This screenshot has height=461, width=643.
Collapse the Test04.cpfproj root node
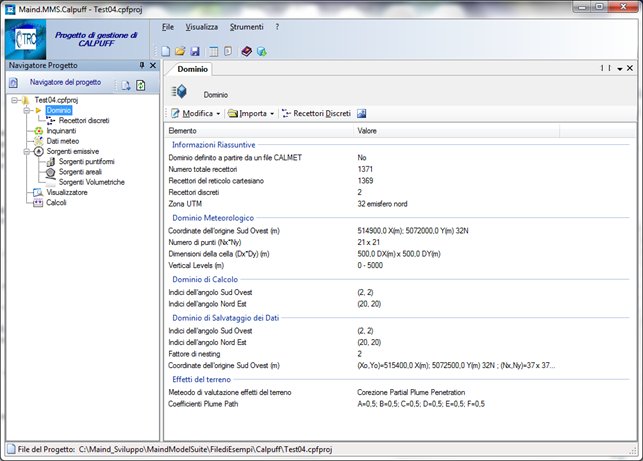click(x=15, y=100)
